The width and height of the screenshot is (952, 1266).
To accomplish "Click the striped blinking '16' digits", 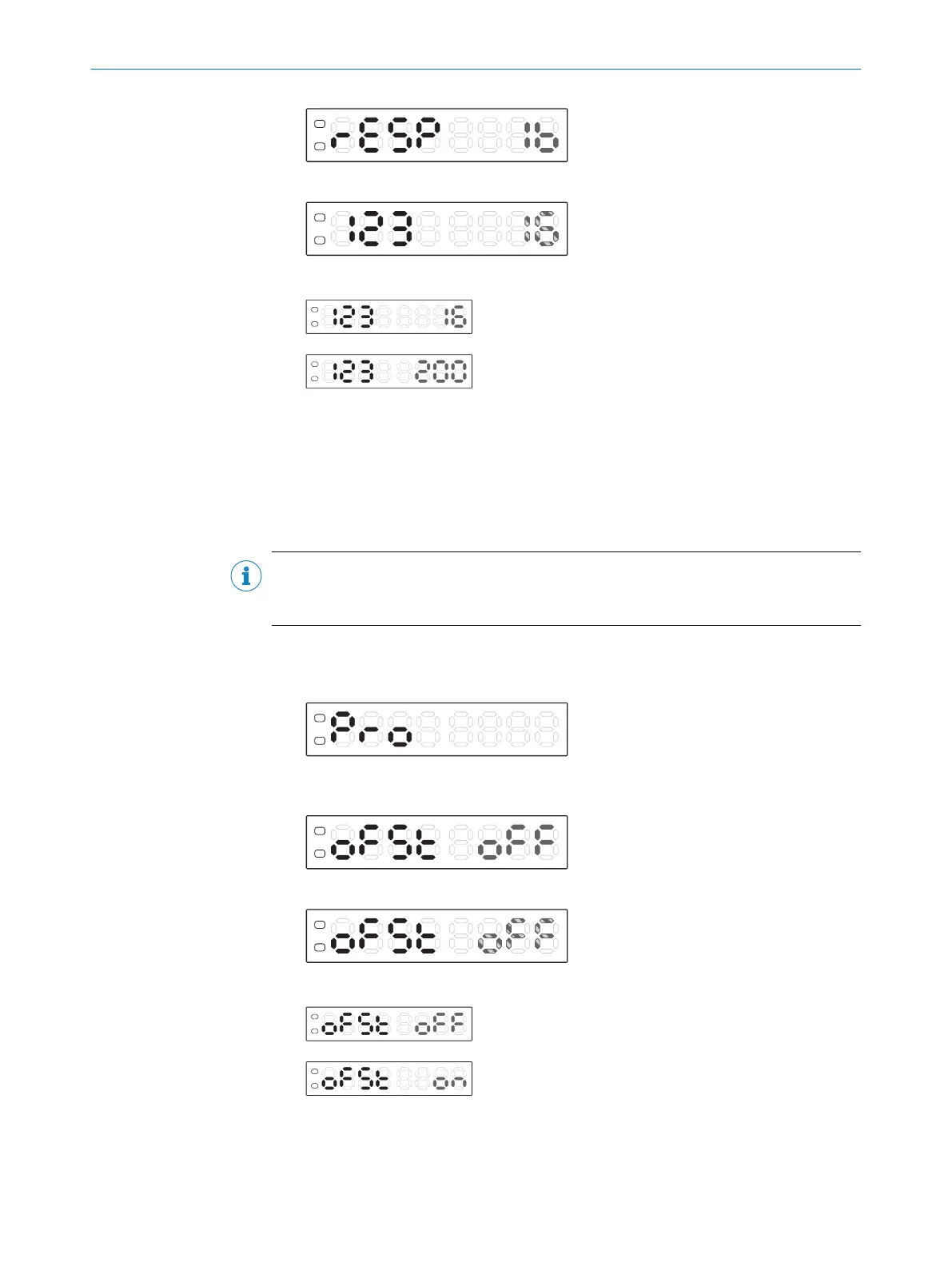I will [541, 229].
